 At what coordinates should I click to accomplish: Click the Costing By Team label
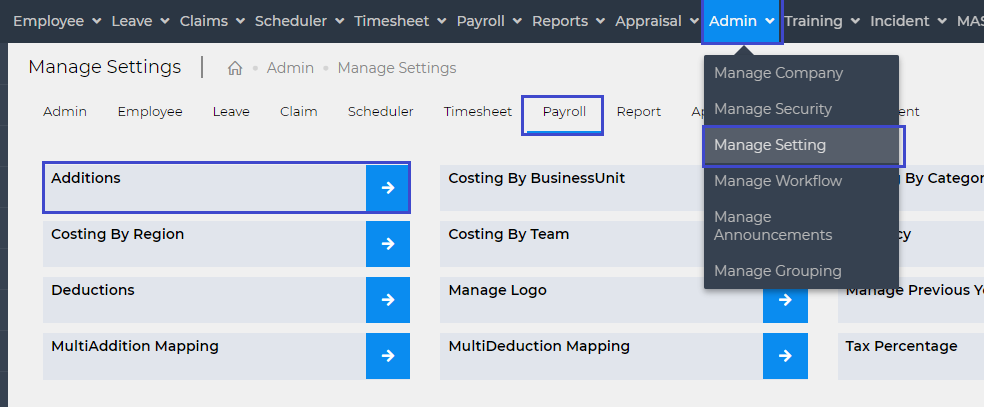point(508,235)
